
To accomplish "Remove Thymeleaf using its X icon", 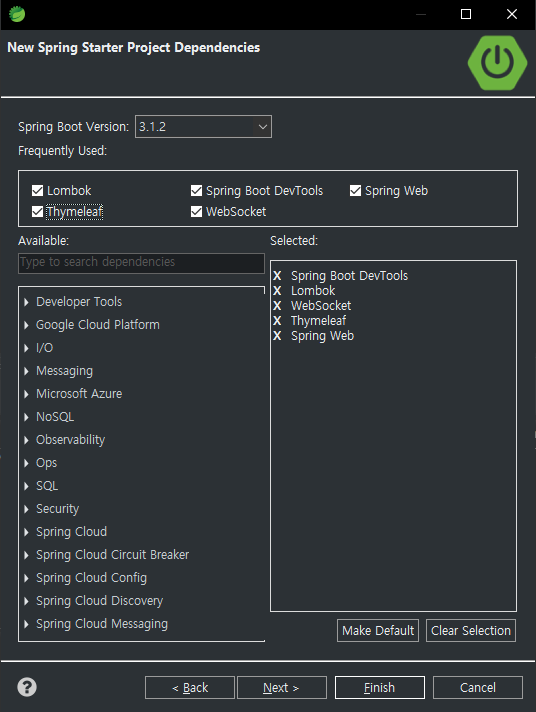I will (277, 321).
